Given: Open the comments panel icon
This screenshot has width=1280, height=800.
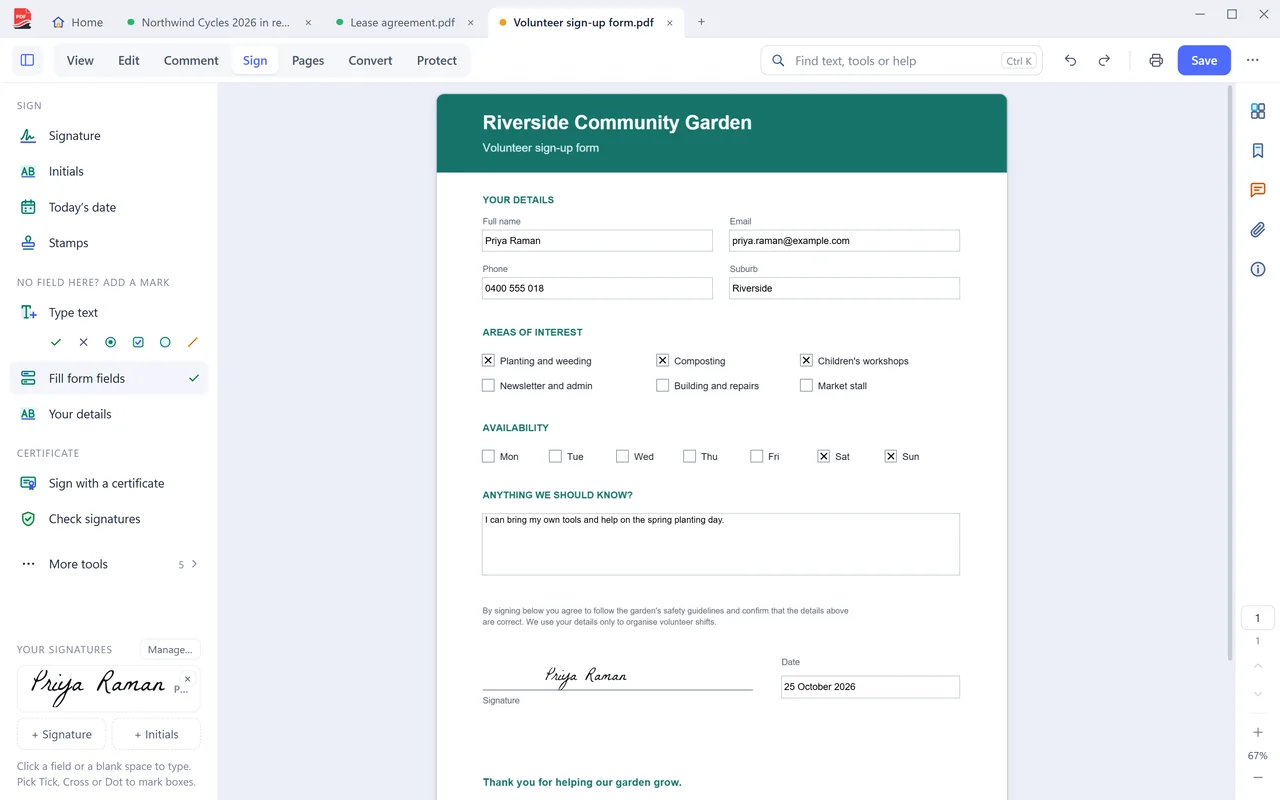Looking at the screenshot, I should pos(1258,190).
